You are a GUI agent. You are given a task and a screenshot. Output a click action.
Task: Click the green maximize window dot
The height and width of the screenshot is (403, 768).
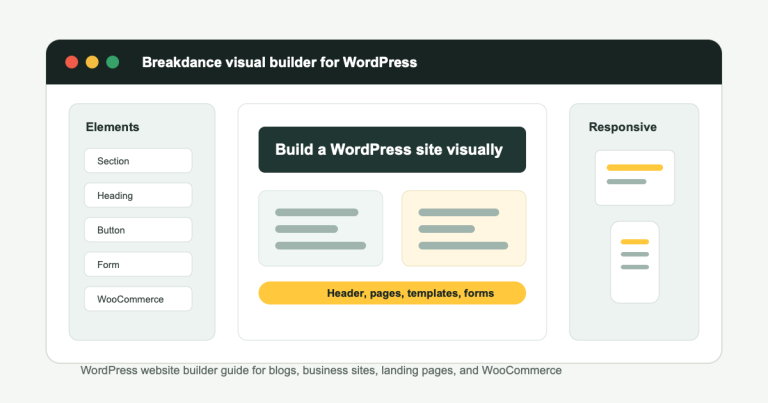(x=113, y=62)
